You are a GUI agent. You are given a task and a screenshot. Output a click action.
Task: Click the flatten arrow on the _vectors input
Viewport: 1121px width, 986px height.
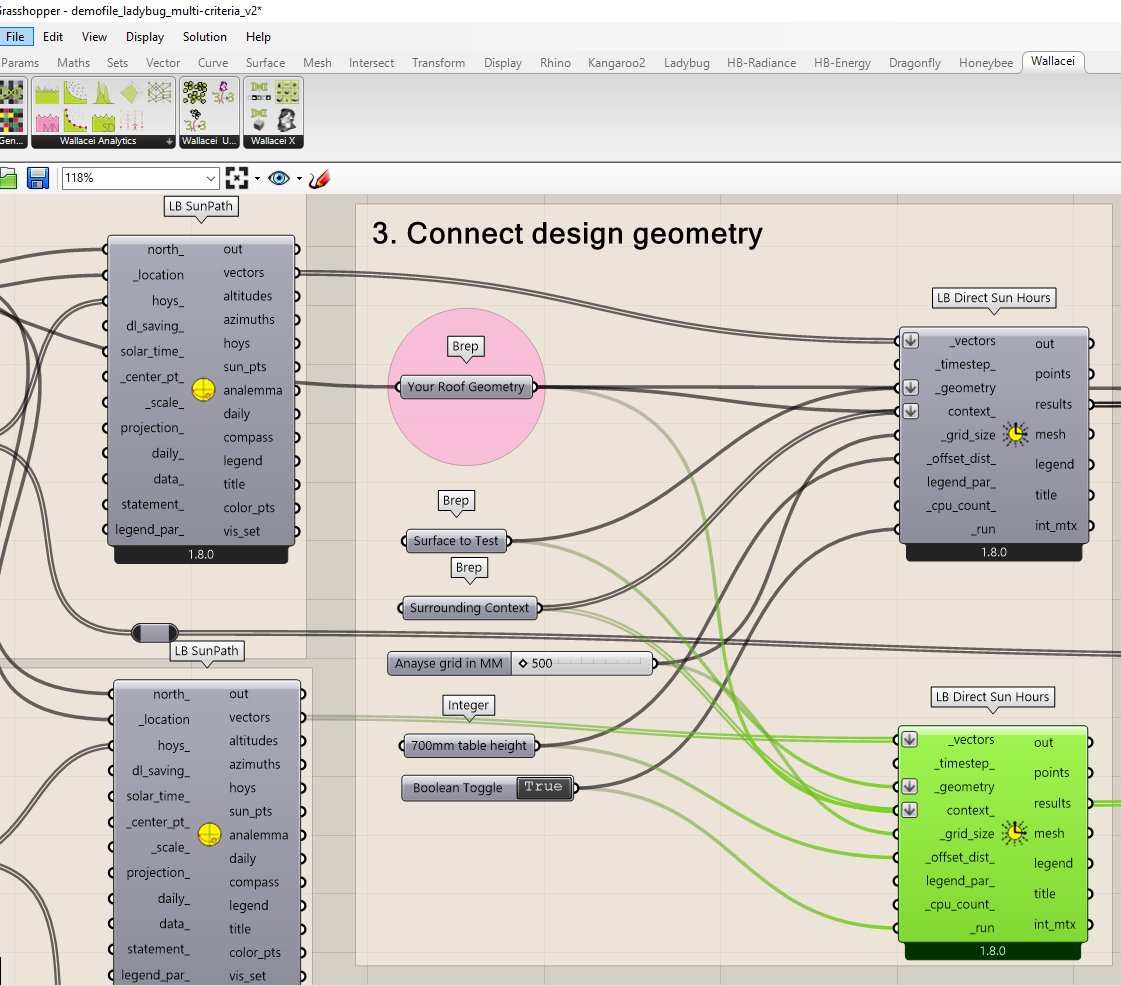(x=909, y=340)
